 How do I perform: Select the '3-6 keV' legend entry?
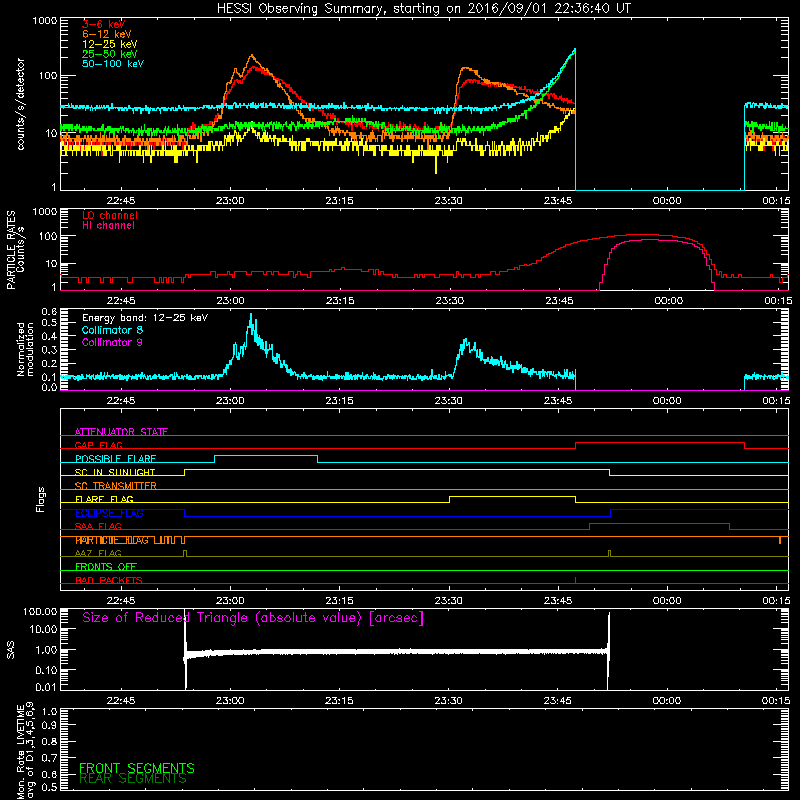[104, 24]
